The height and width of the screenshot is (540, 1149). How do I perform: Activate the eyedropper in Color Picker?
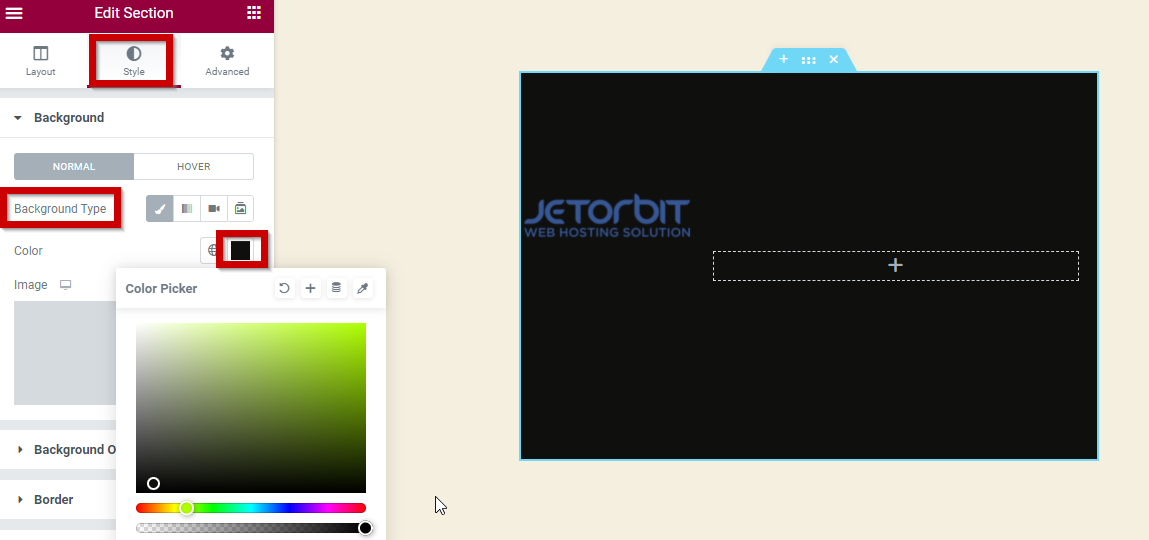click(363, 288)
